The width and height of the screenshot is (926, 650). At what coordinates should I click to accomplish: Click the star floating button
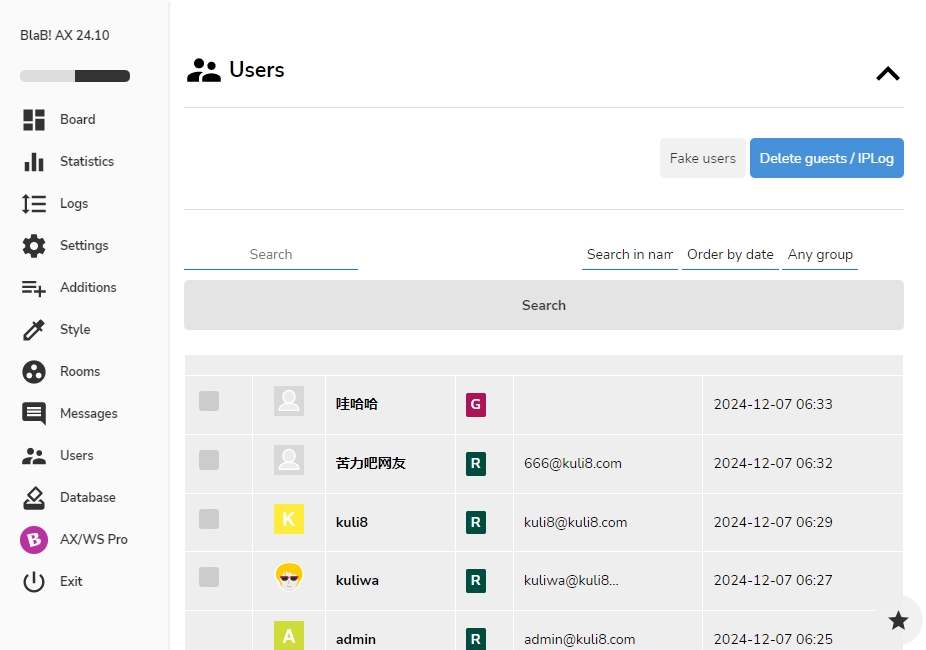pos(898,620)
